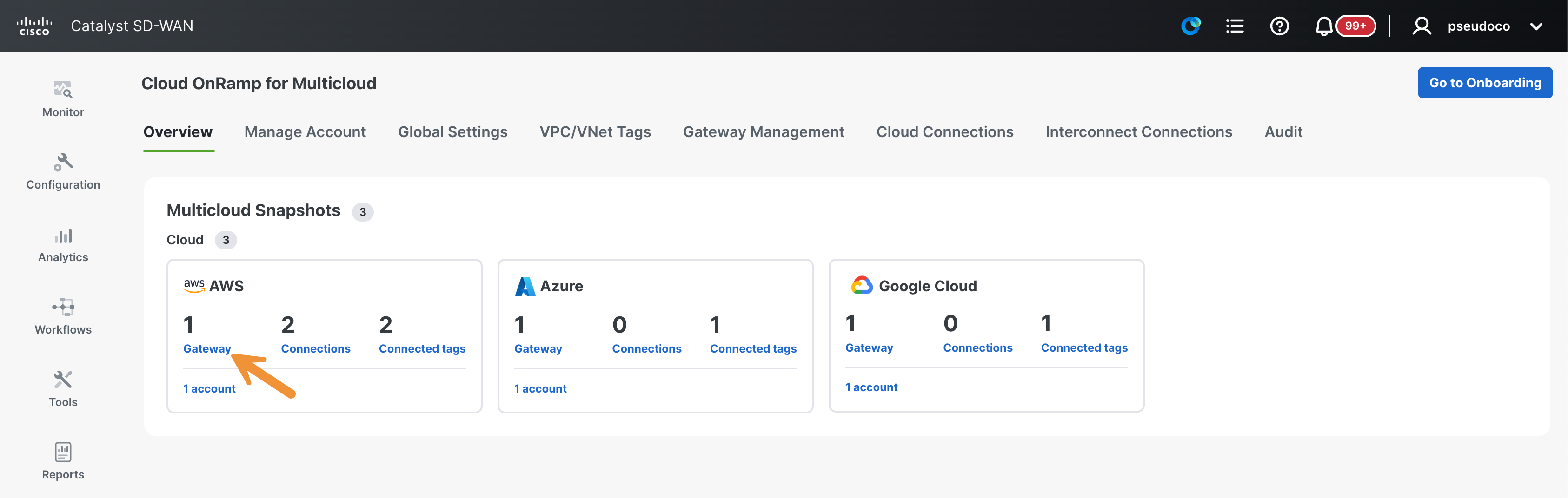This screenshot has height=498, width=1568.
Task: Click the Google Cloud connected tags count 1
Action: (1046, 323)
